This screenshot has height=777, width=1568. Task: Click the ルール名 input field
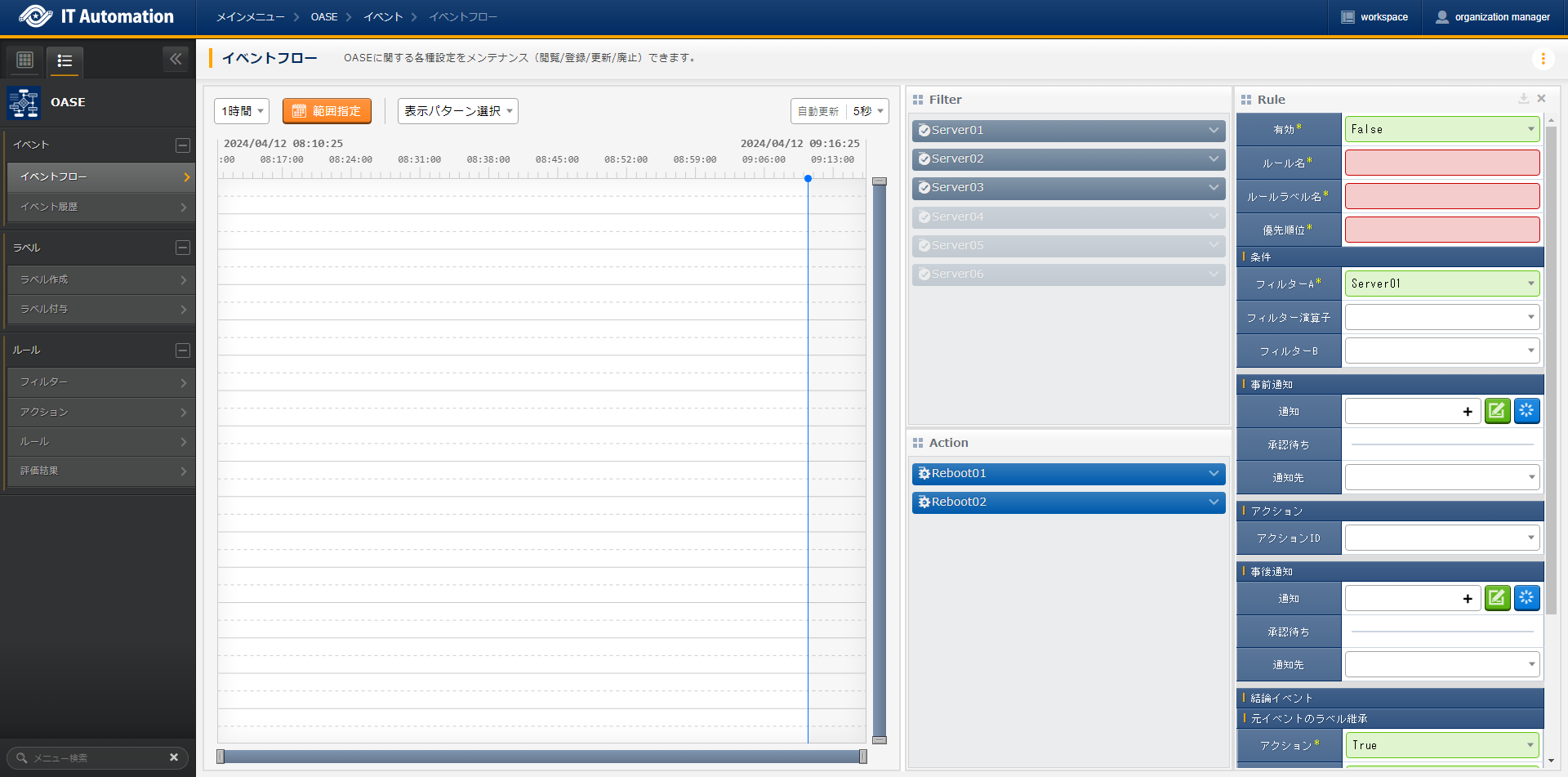pos(1441,163)
